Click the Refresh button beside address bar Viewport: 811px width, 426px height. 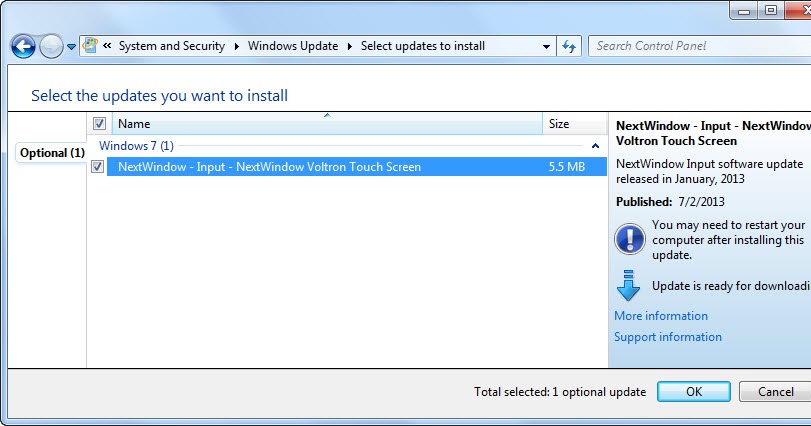(x=569, y=47)
